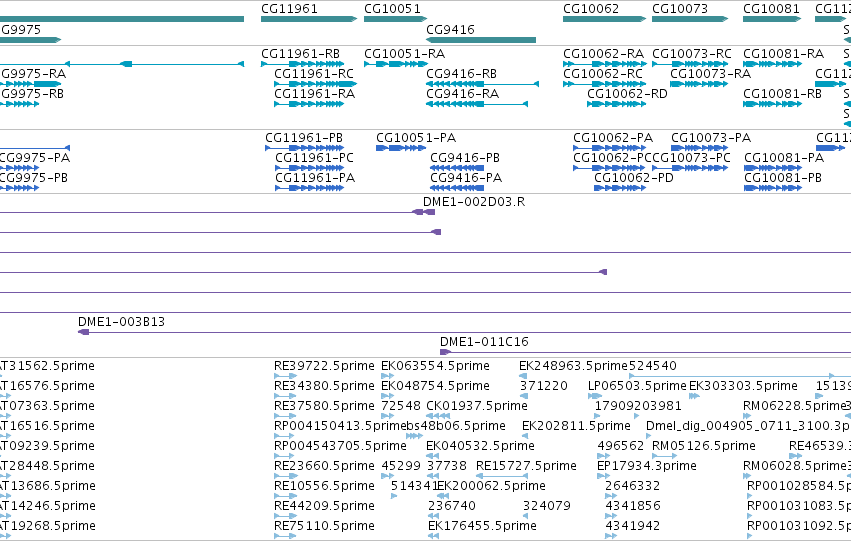Open transcript label CG10081-RA

[784, 54]
